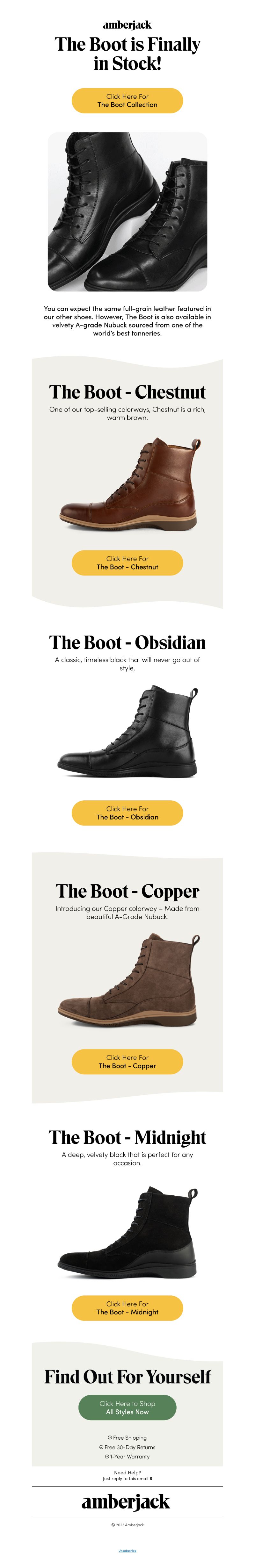Click the checkmark icon beside 1-Year Warranty

point(107,1457)
